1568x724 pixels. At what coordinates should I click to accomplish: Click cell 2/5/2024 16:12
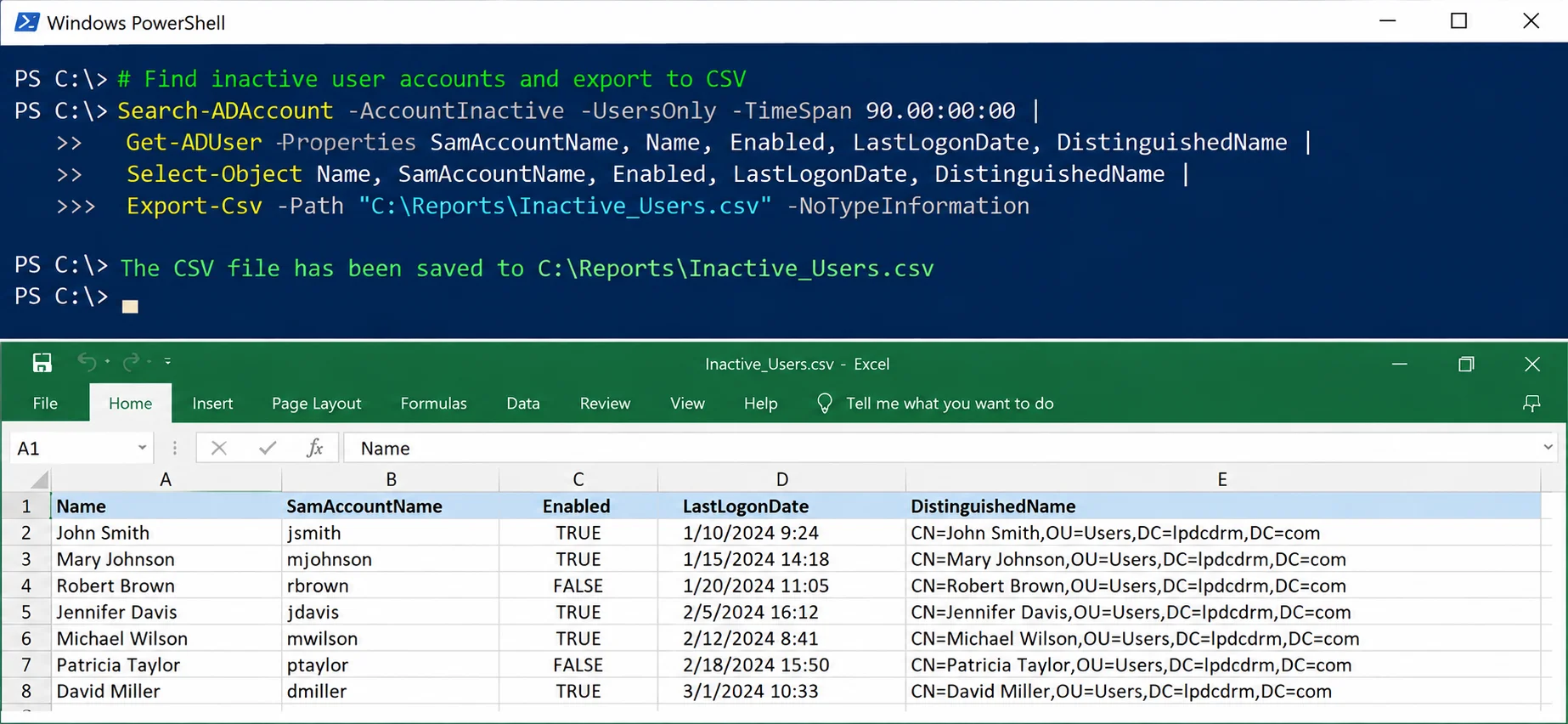(x=781, y=612)
